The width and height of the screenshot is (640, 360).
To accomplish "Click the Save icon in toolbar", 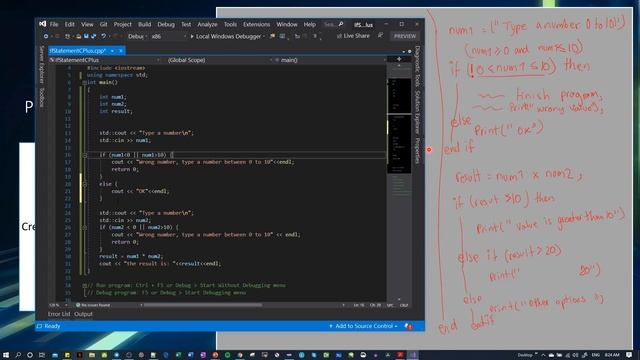I will coord(86,36).
